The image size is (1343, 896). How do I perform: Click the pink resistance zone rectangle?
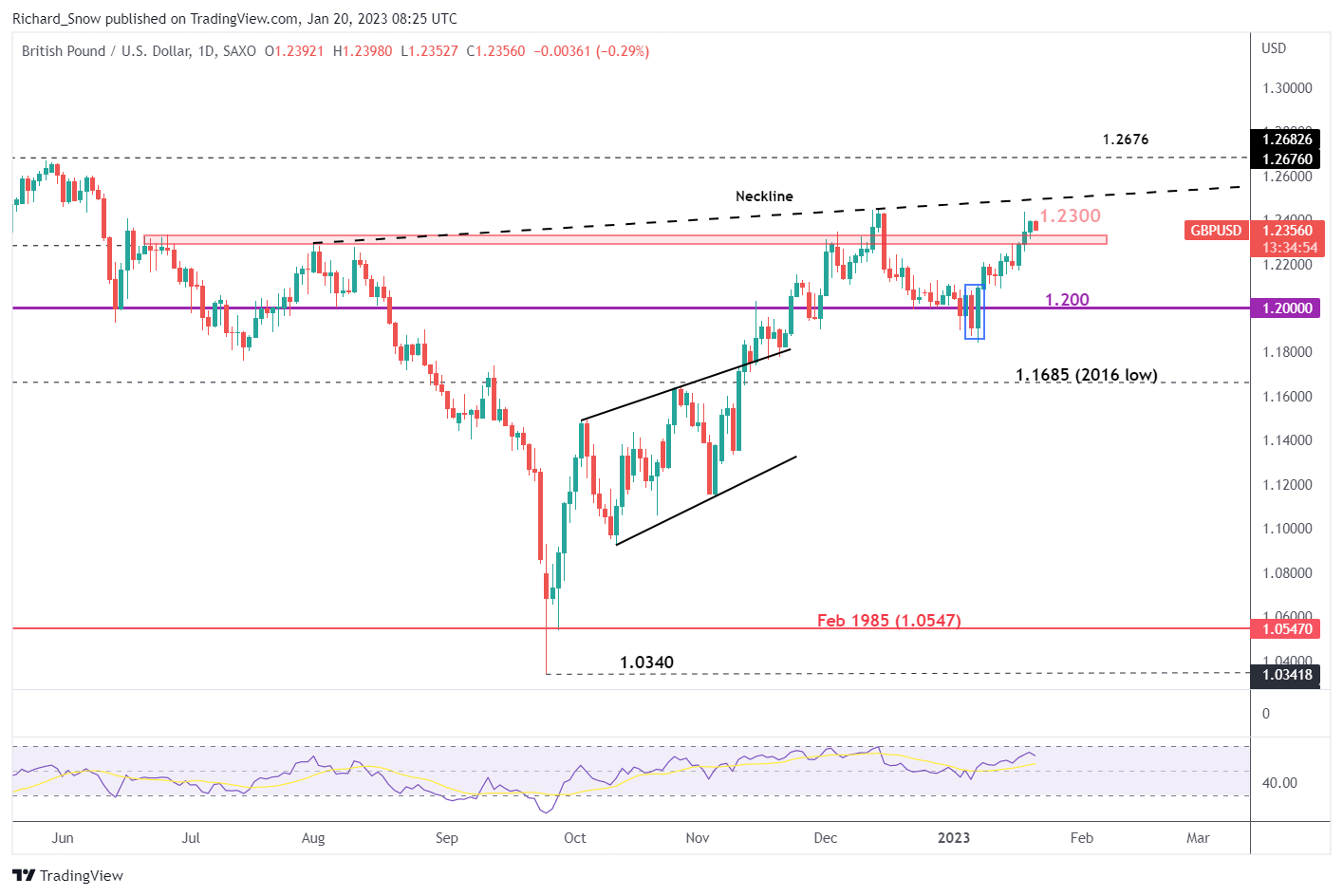click(625, 239)
